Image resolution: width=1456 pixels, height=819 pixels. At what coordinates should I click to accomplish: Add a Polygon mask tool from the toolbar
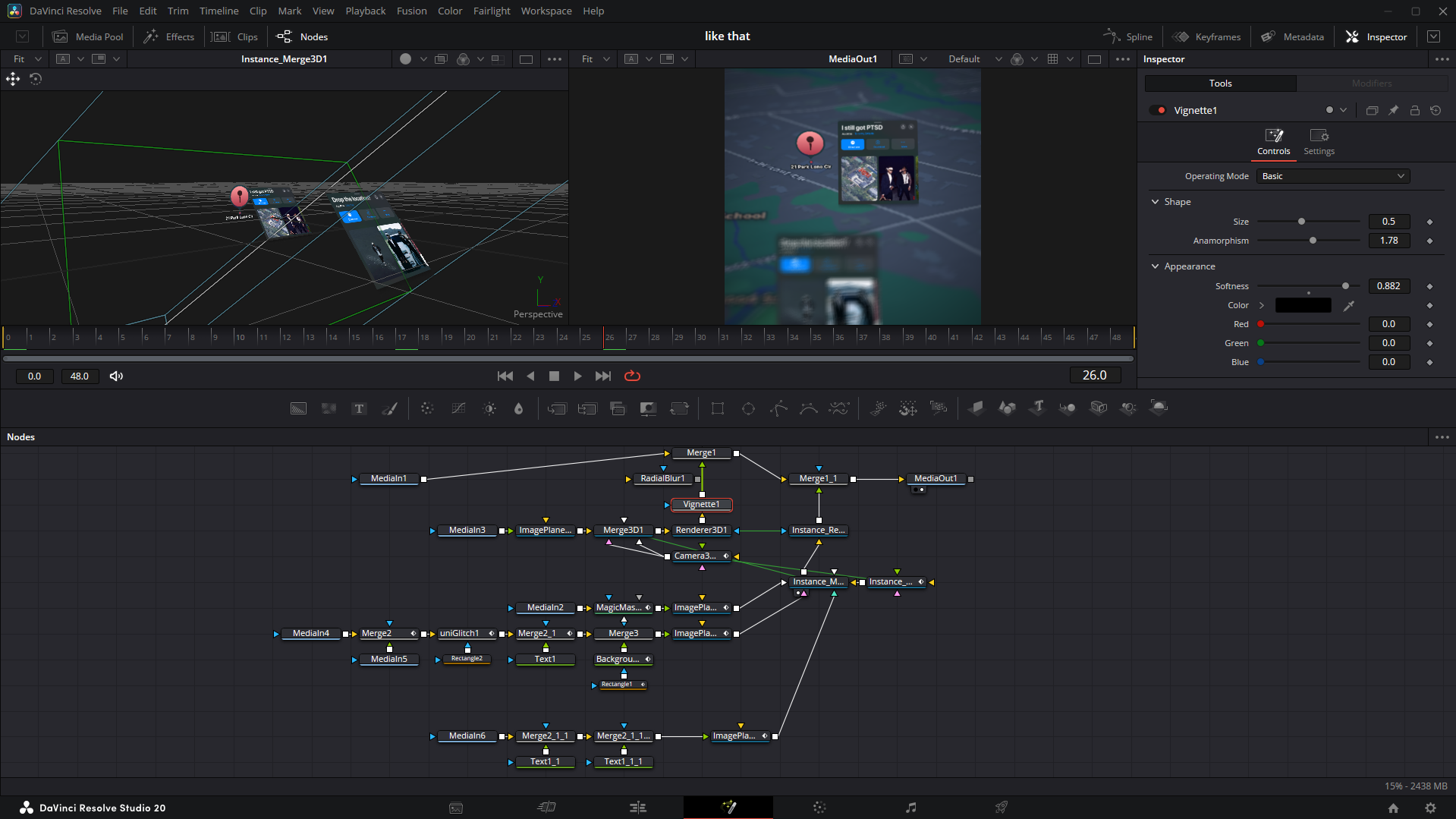click(x=778, y=408)
